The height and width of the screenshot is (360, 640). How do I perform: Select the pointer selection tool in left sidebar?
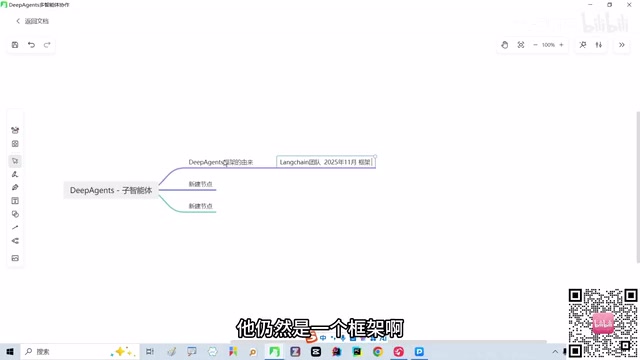click(15, 161)
